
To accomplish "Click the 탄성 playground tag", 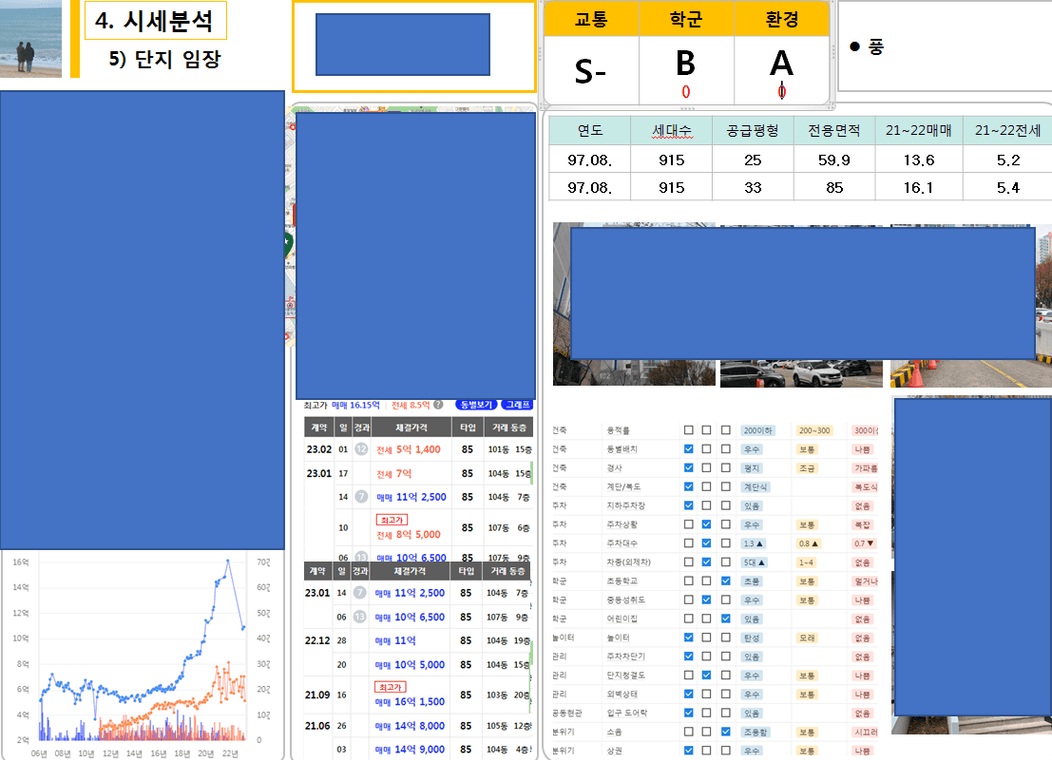I will click(751, 638).
